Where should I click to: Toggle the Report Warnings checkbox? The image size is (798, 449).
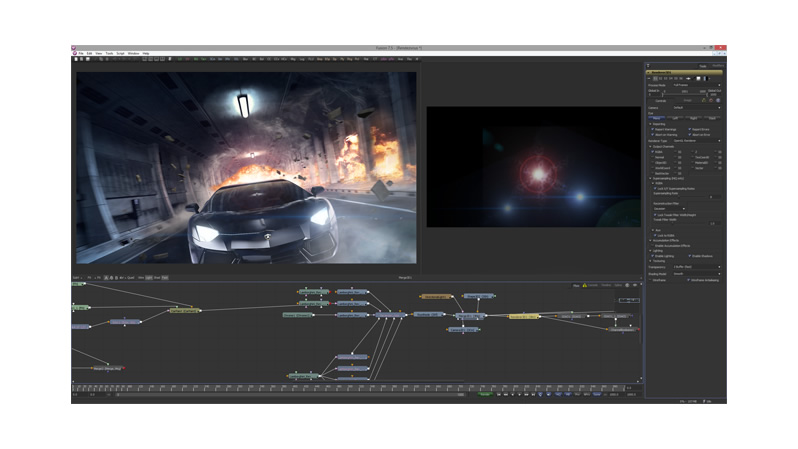[x=653, y=129]
